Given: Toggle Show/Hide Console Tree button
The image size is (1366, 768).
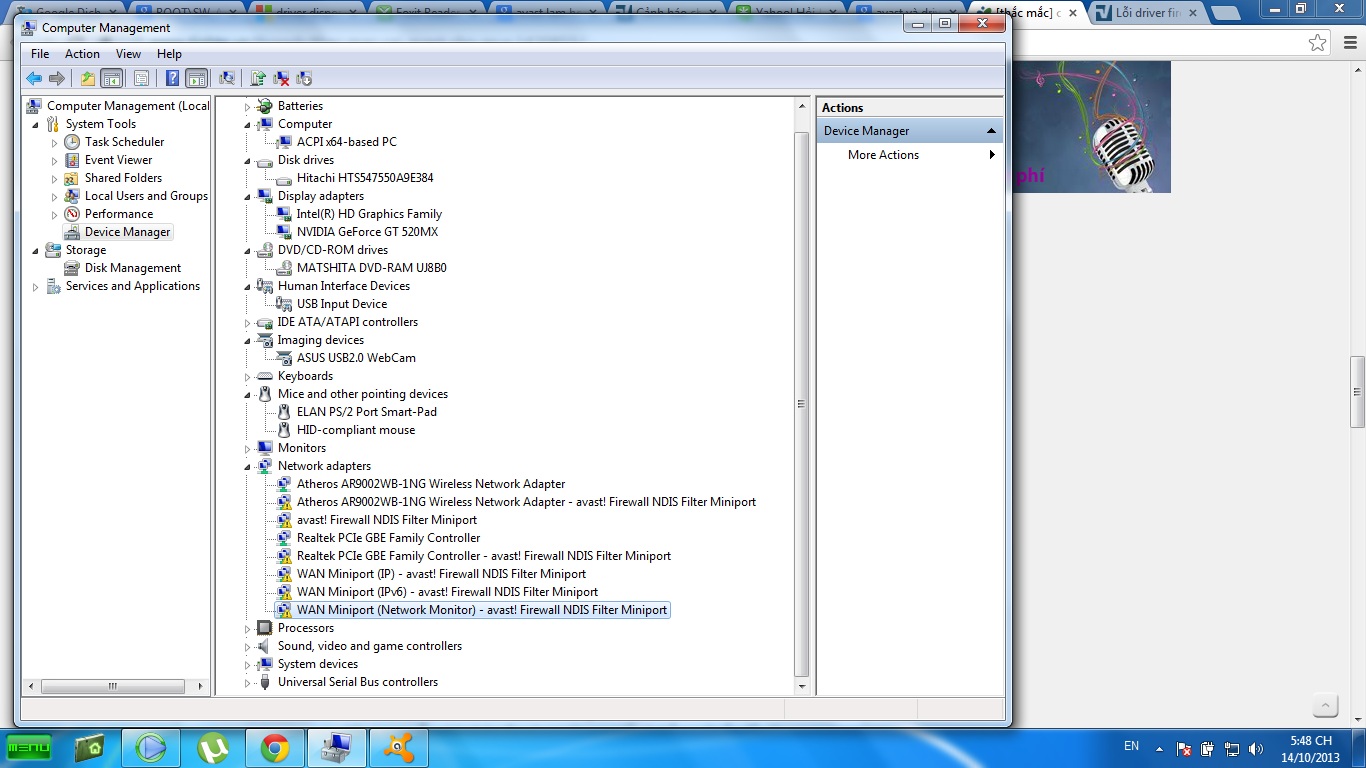Looking at the screenshot, I should pos(112,78).
